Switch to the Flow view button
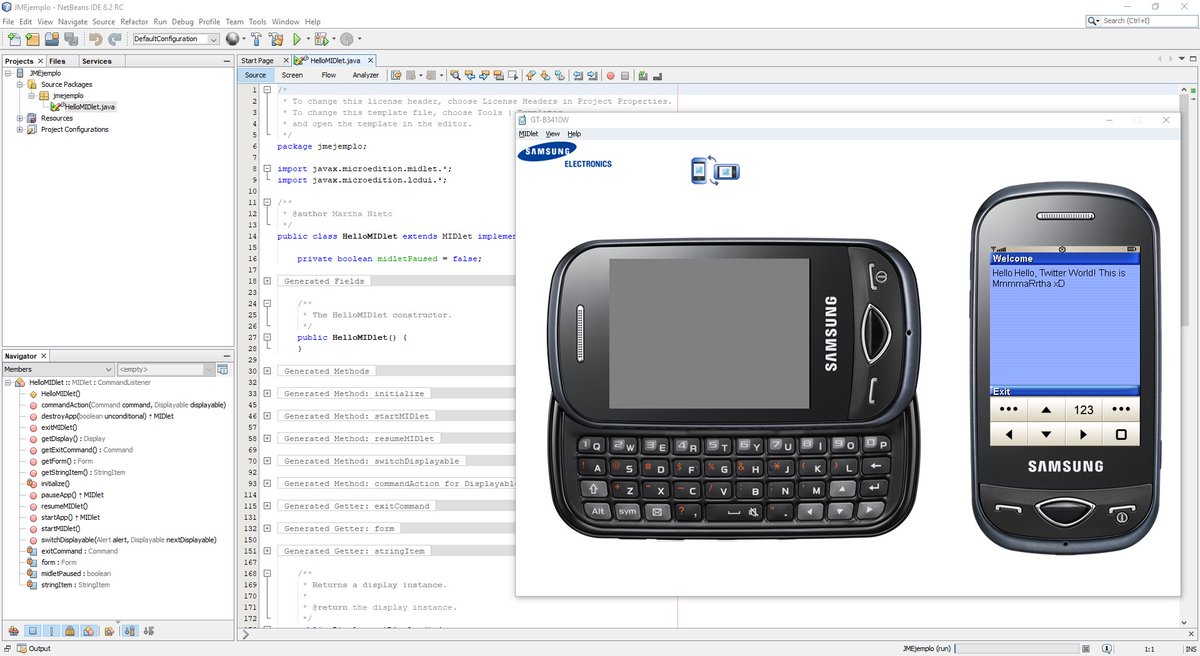Image resolution: width=1200 pixels, height=656 pixels. (328, 75)
